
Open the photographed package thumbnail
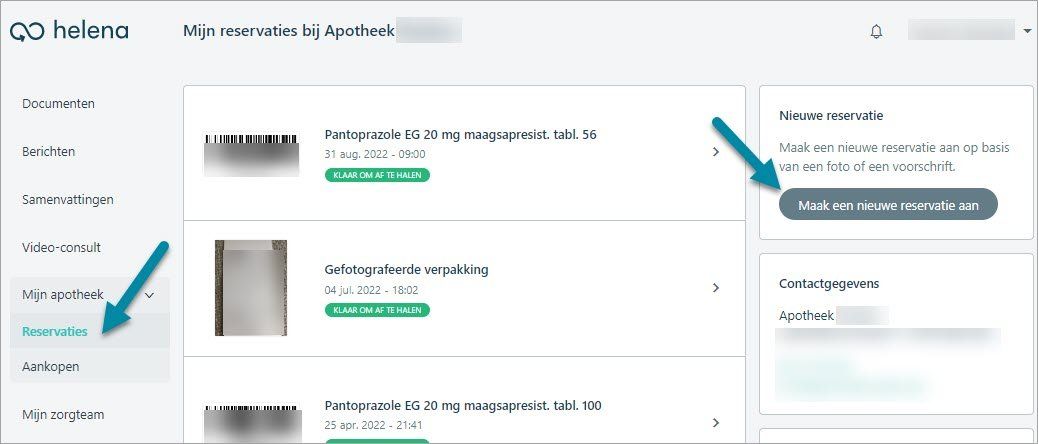pyautogui.click(x=251, y=288)
